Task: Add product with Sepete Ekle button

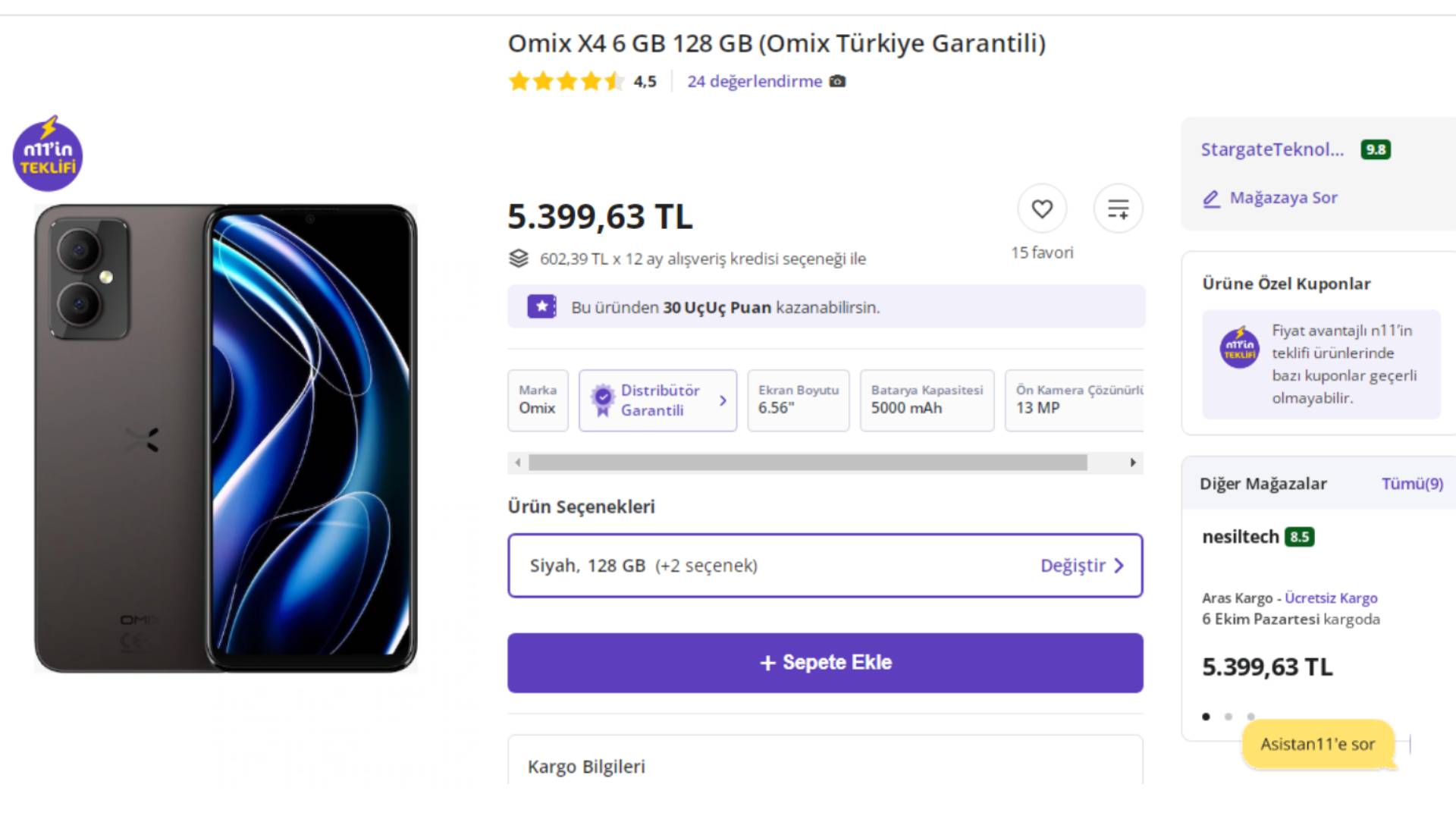Action: click(825, 663)
